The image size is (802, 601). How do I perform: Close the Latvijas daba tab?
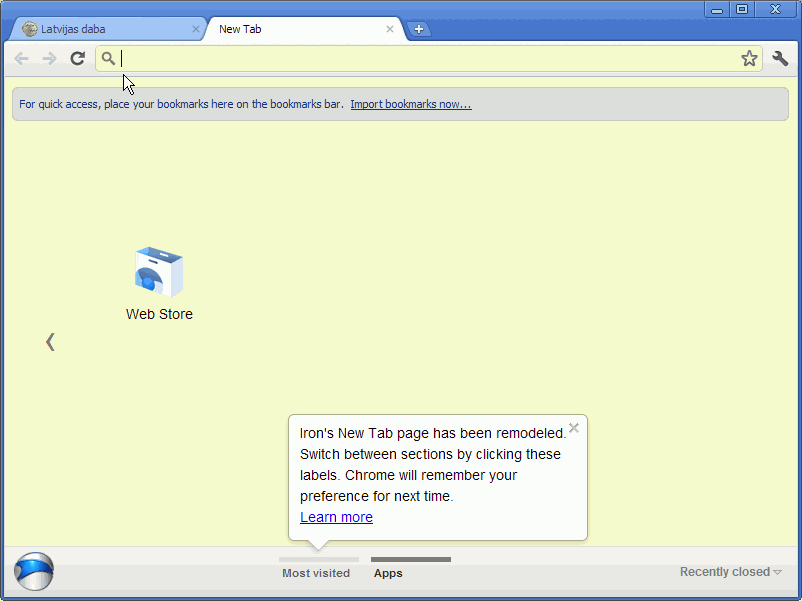(x=195, y=29)
